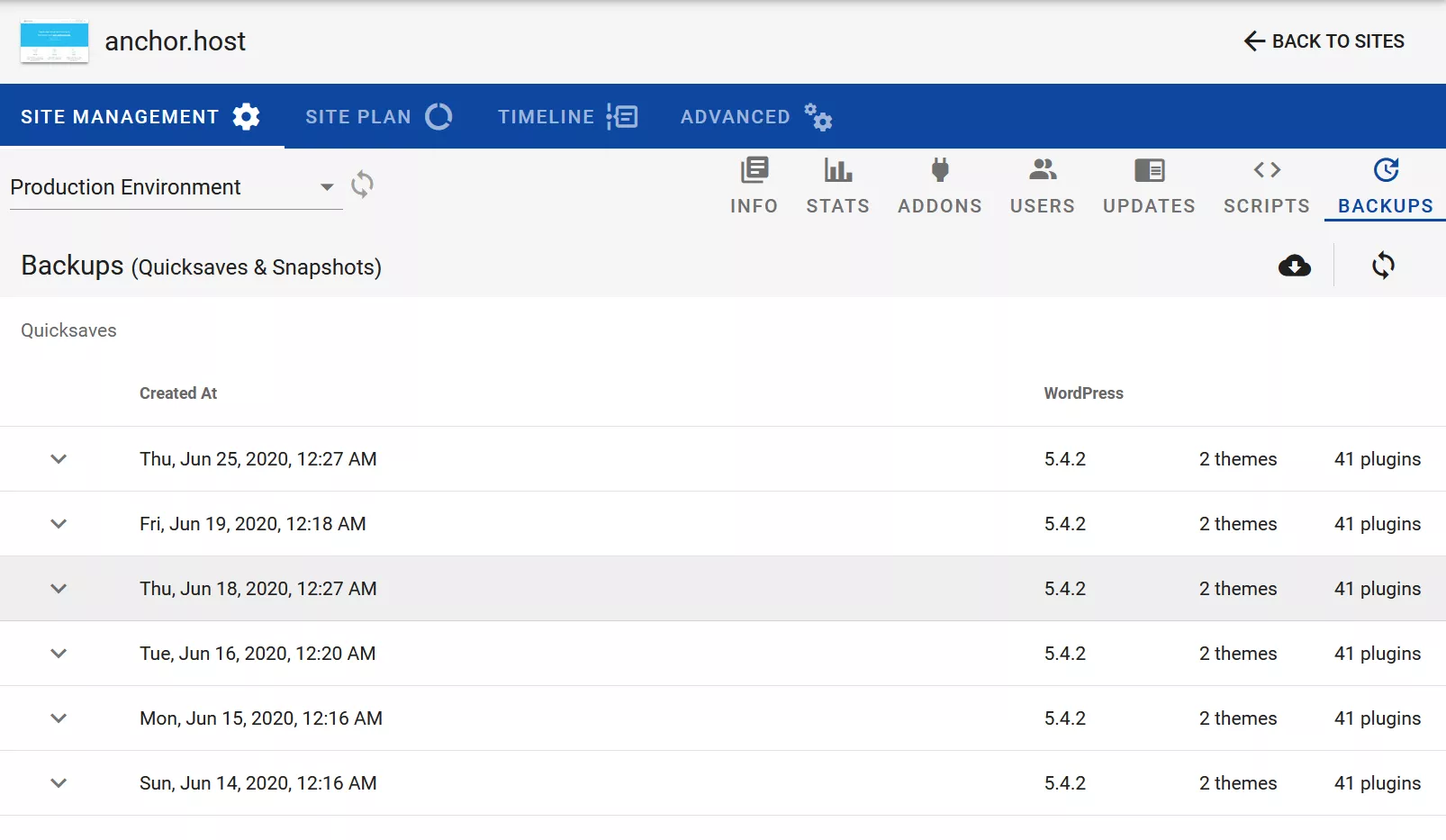Open the Production Environment dropdown
The height and width of the screenshot is (840, 1446).
(171, 187)
